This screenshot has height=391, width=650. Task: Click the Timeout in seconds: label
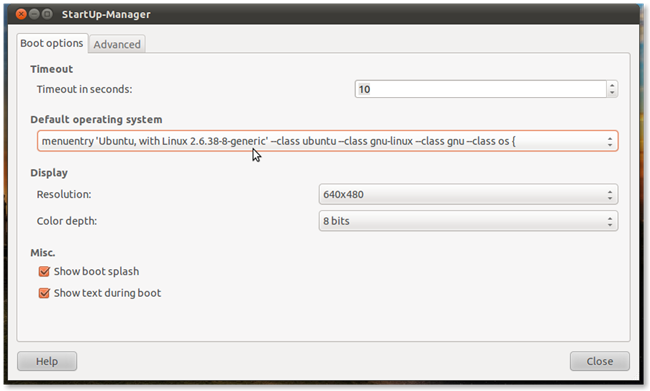85,89
